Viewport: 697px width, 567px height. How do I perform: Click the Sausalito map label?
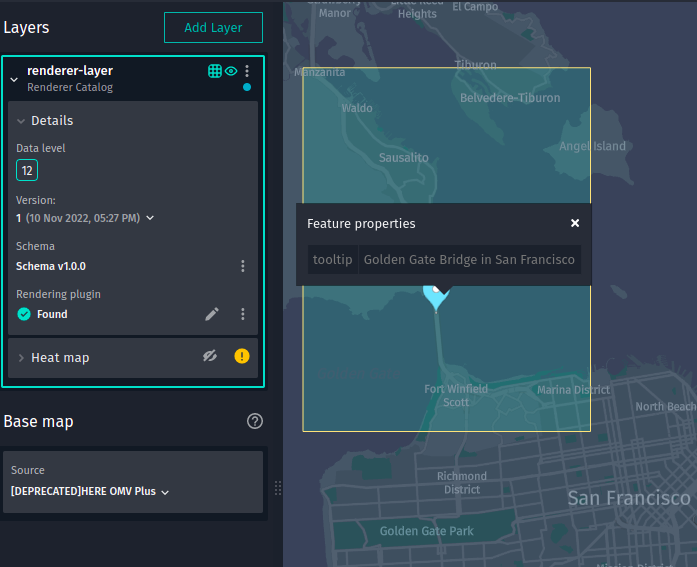click(x=404, y=158)
